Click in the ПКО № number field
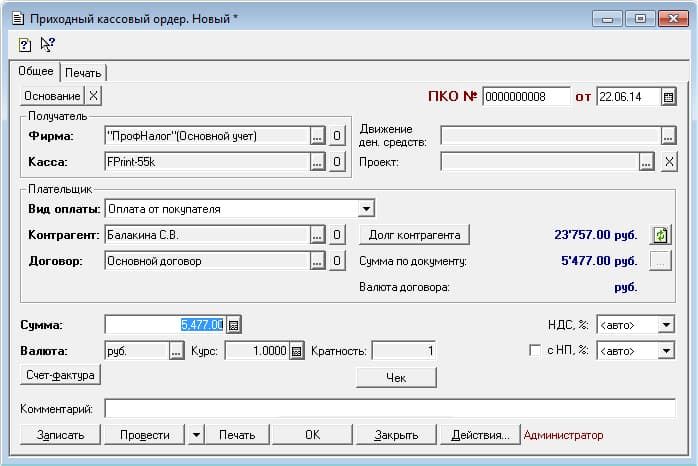 coord(526,97)
